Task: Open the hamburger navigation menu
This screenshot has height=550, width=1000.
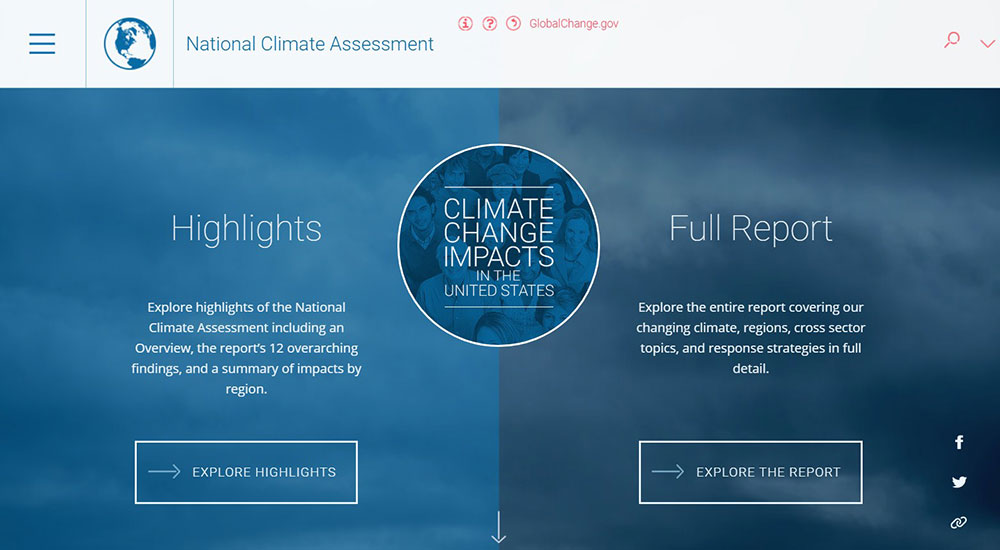Action: coord(42,43)
